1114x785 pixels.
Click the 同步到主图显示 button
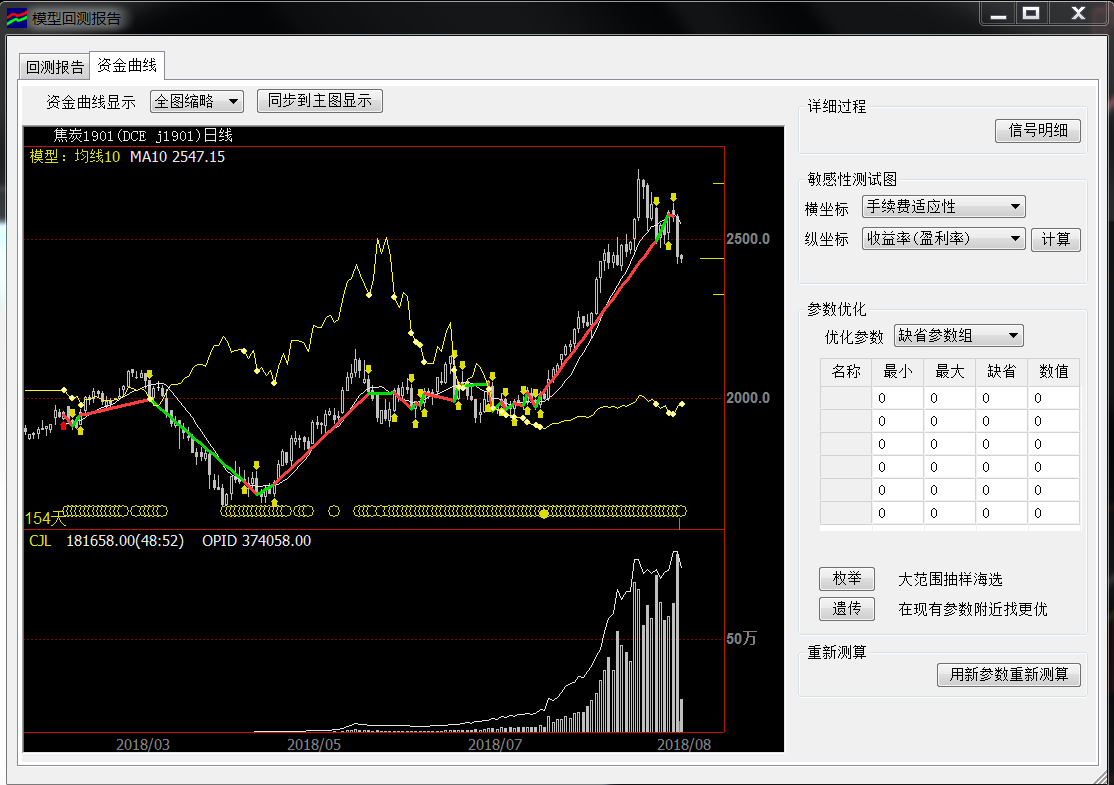(x=320, y=101)
